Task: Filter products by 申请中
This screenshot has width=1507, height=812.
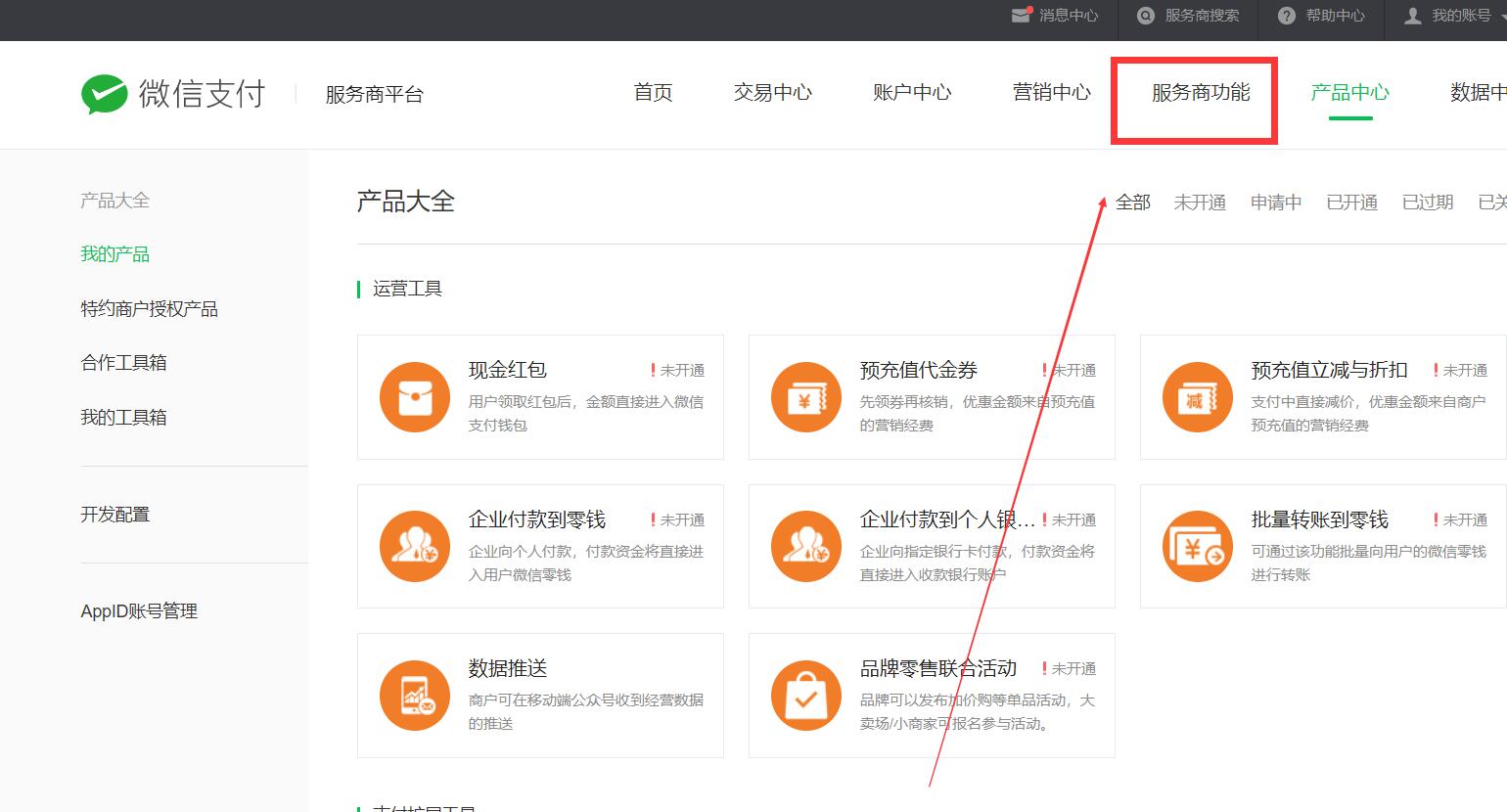Action: click(x=1276, y=203)
